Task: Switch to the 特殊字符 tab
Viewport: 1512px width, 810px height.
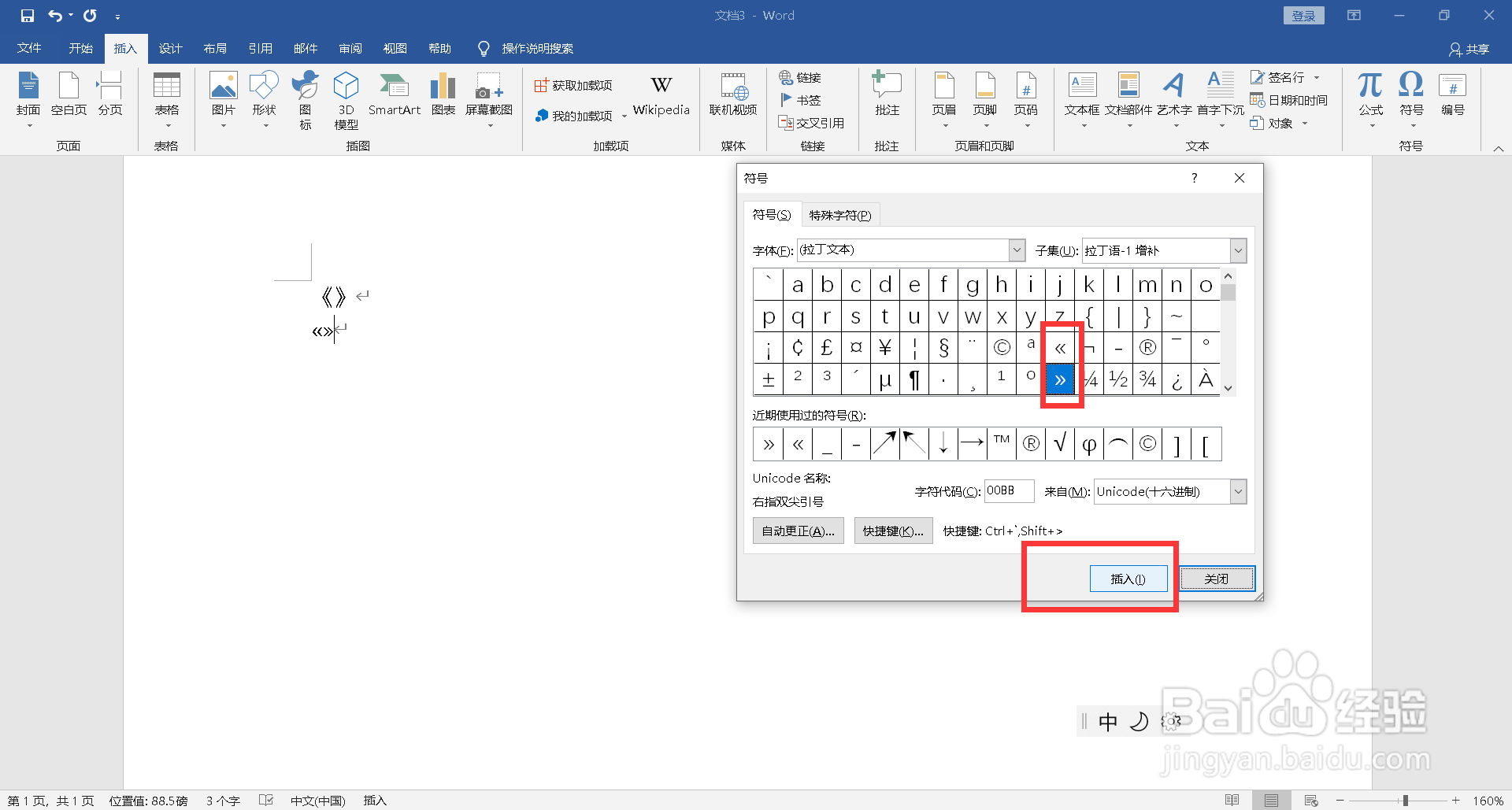Action: coord(839,214)
